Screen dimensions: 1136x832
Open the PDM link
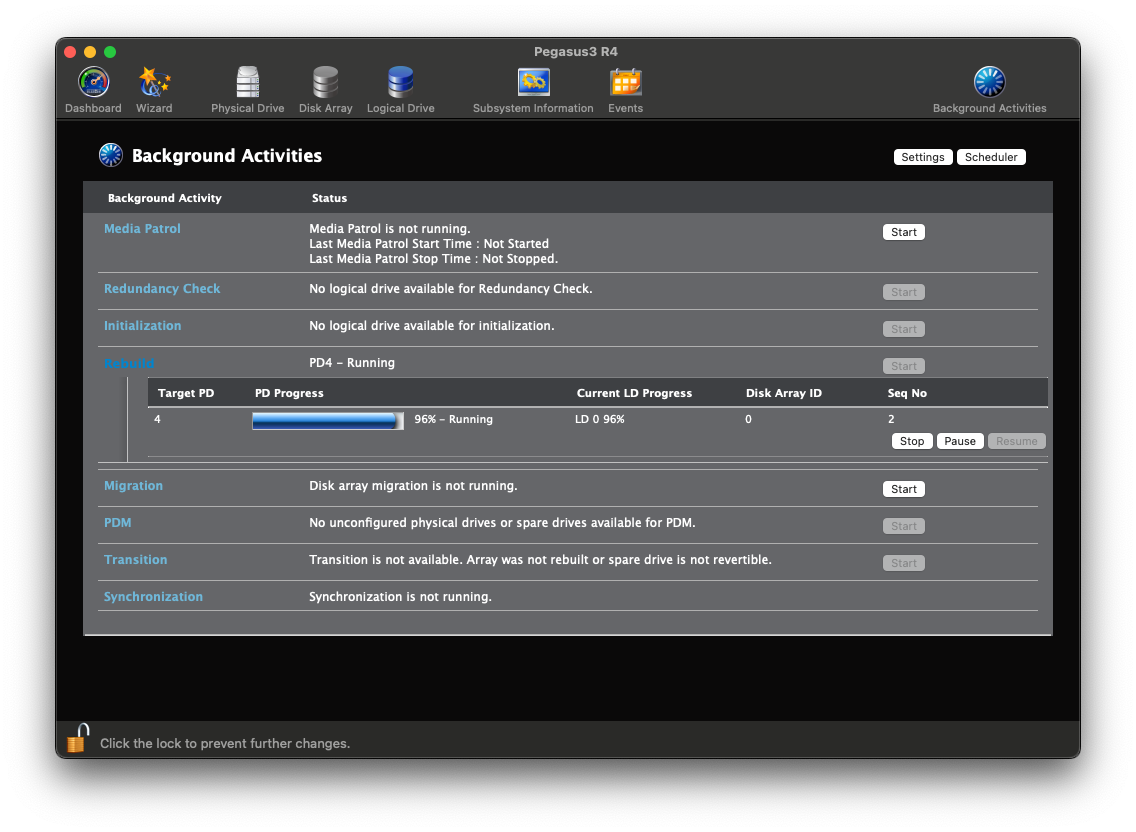point(117,523)
